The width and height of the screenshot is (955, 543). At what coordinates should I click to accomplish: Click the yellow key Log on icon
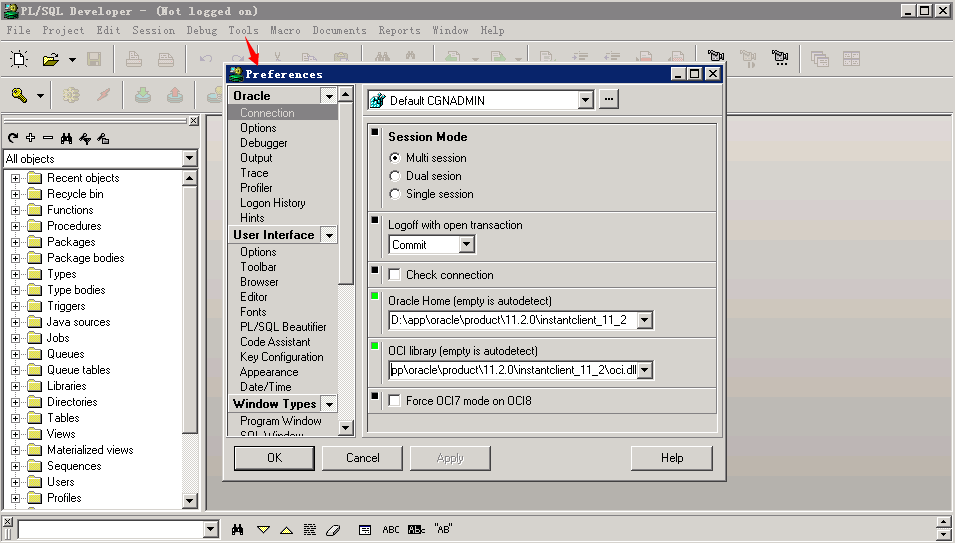[x=19, y=96]
